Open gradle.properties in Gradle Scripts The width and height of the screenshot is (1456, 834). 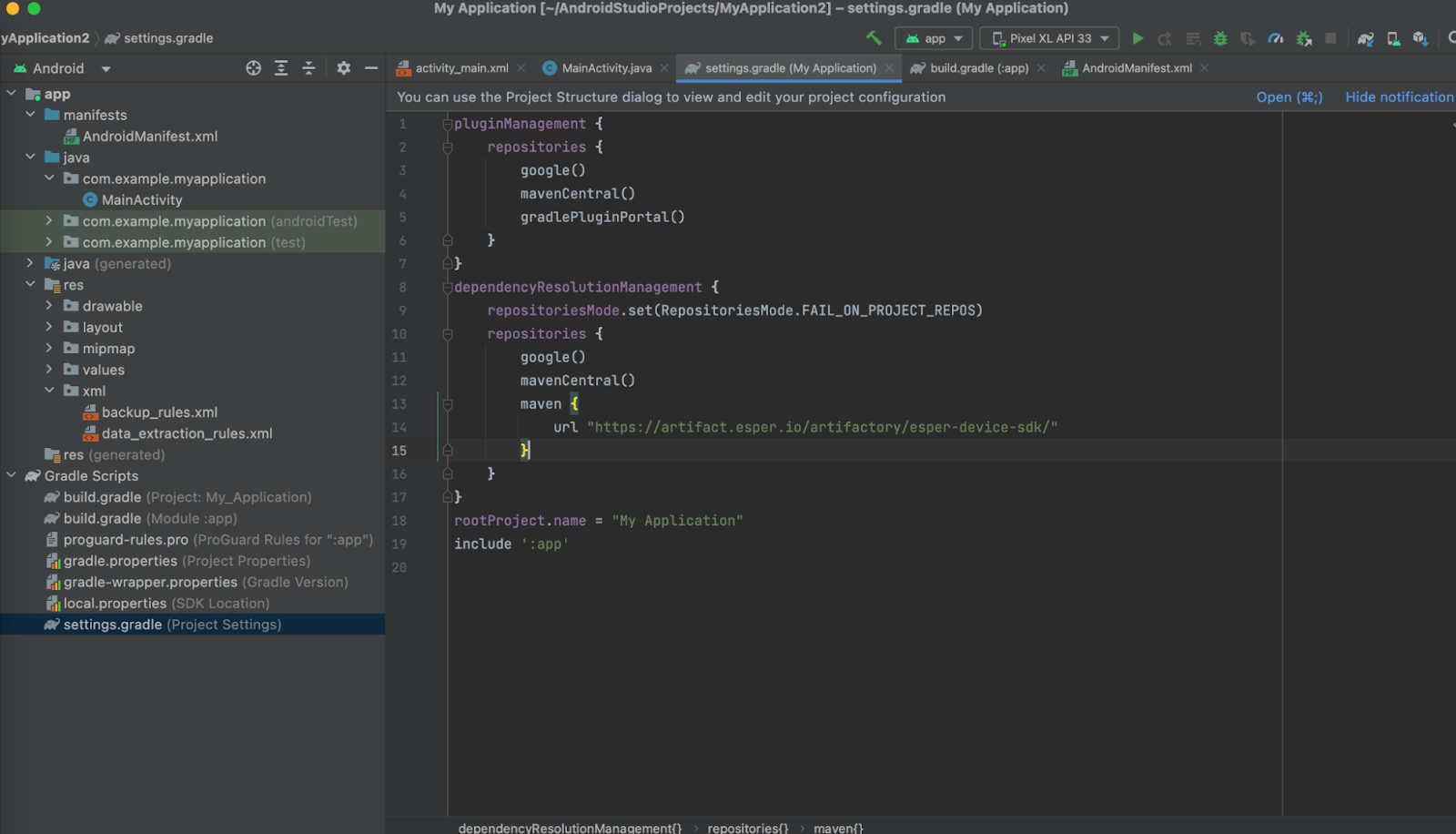(x=120, y=561)
